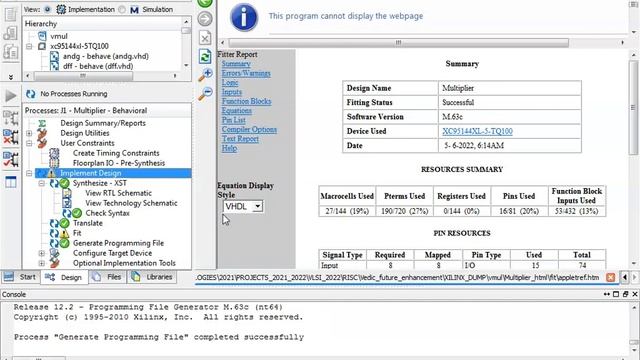Click the remove selected process X icon in left toolbar

[11, 138]
